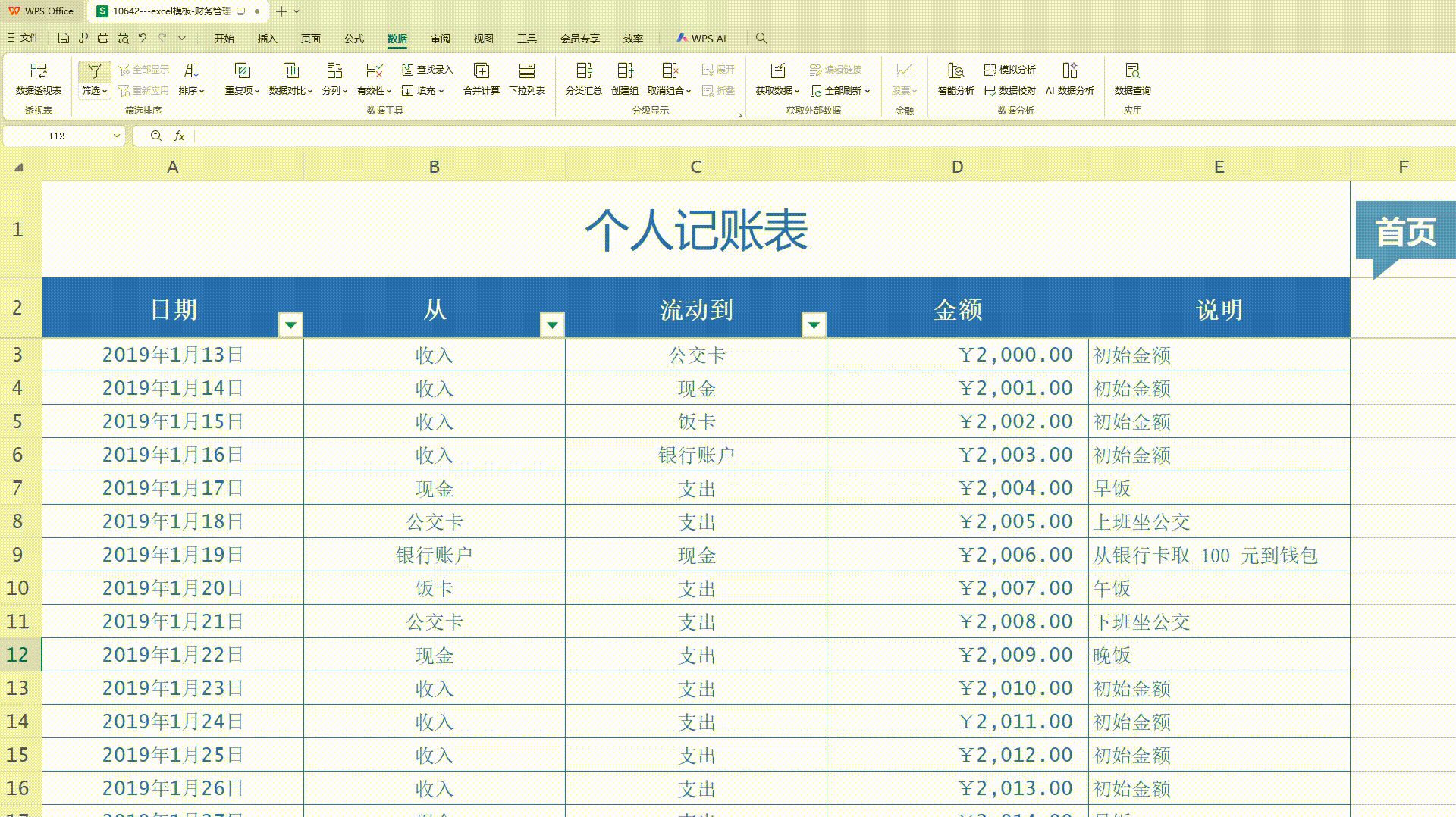This screenshot has width=1456, height=817.
Task: Open the 文件 file menu
Action: pyautogui.click(x=24, y=38)
